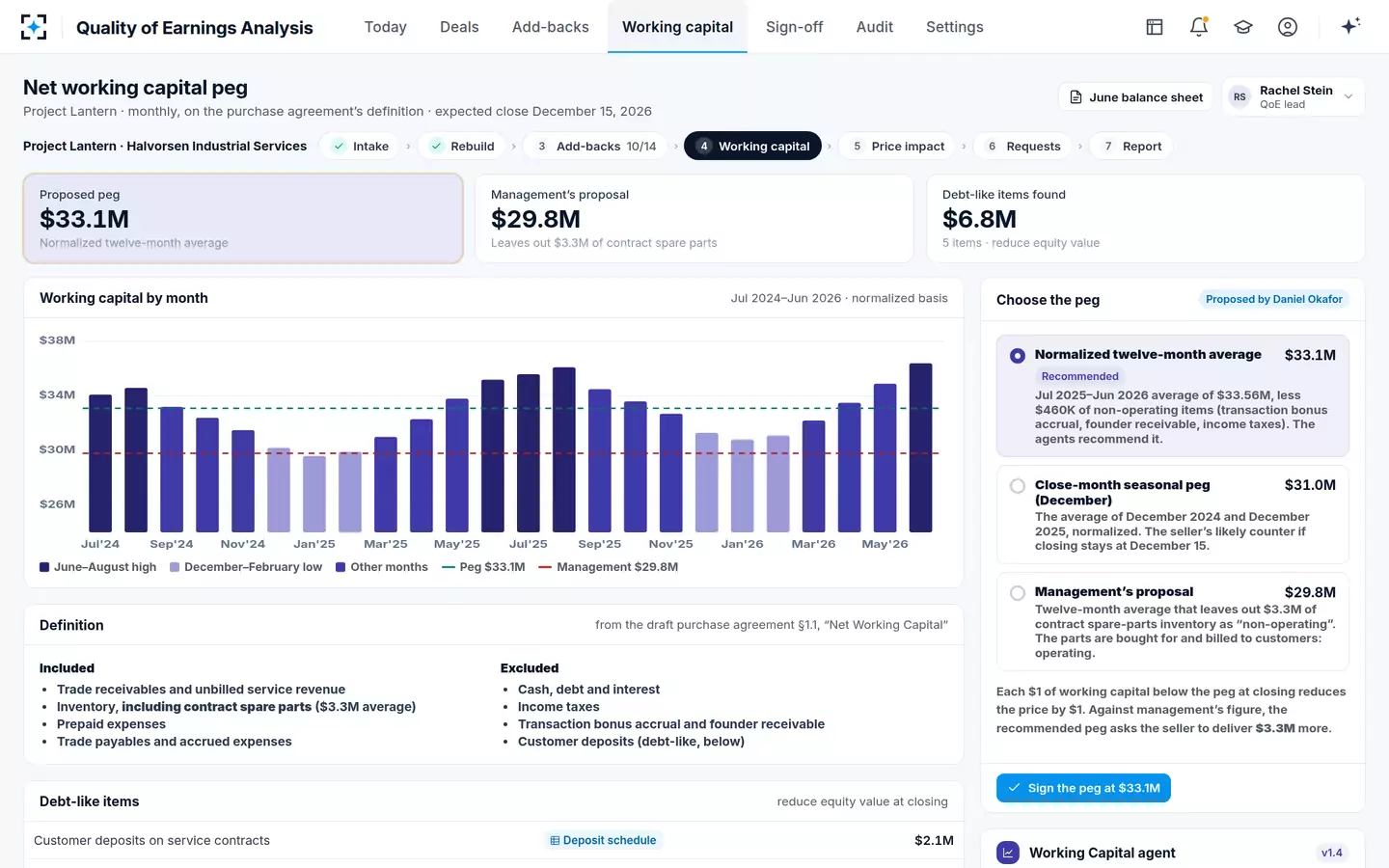
Task: Switch to the Today tab
Action: 386,27
